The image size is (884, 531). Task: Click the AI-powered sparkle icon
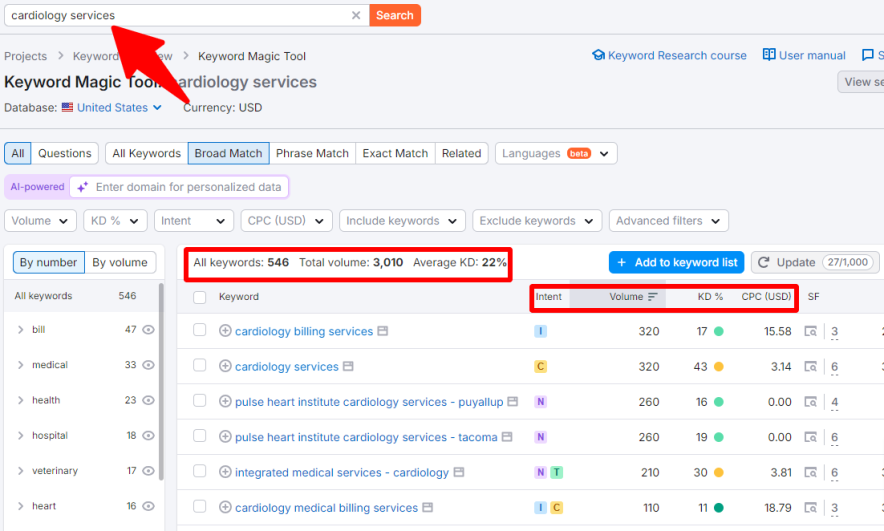(x=82, y=187)
